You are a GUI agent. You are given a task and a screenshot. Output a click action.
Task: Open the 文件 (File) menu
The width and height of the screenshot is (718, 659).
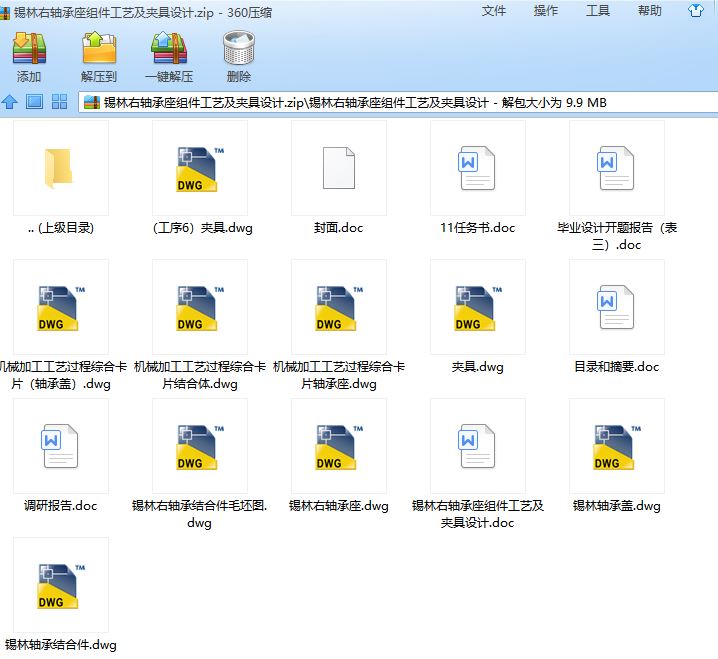click(494, 11)
